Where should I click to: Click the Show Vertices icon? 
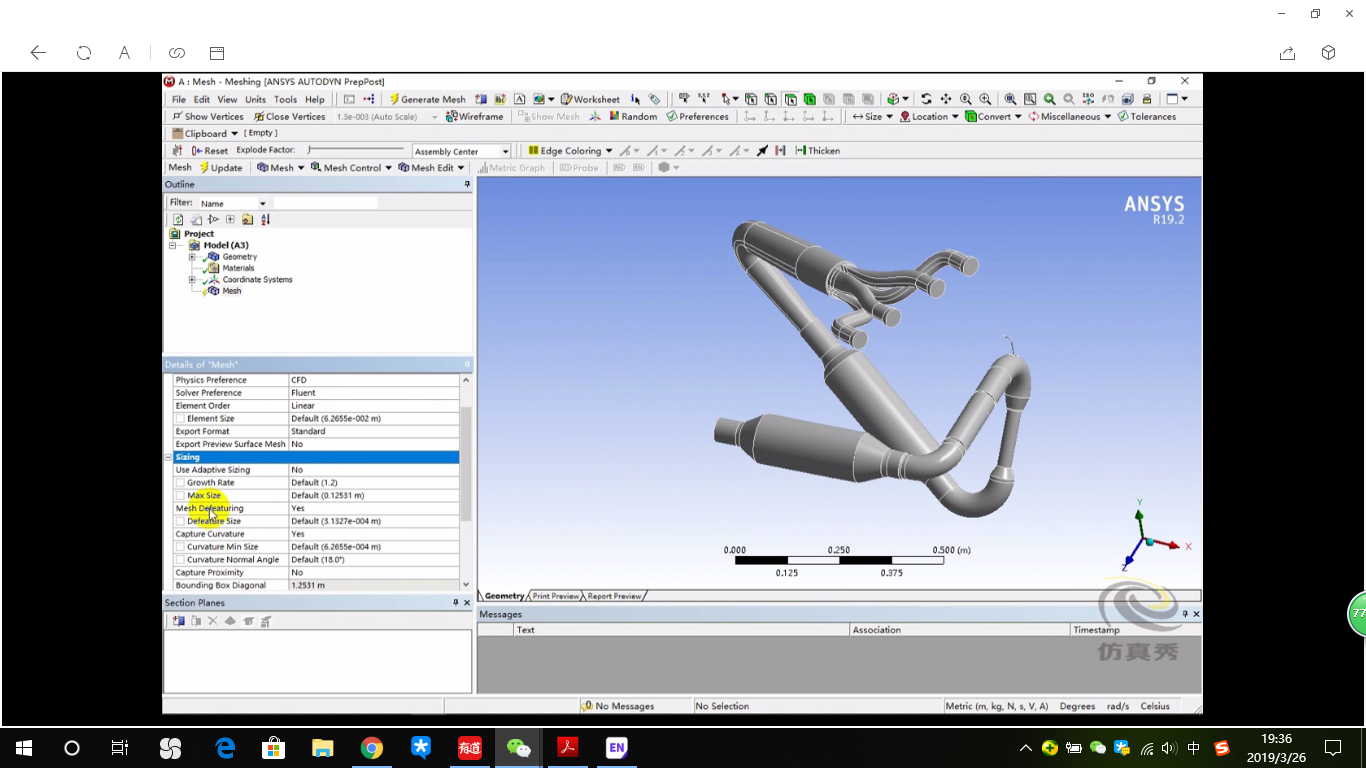pyautogui.click(x=208, y=117)
